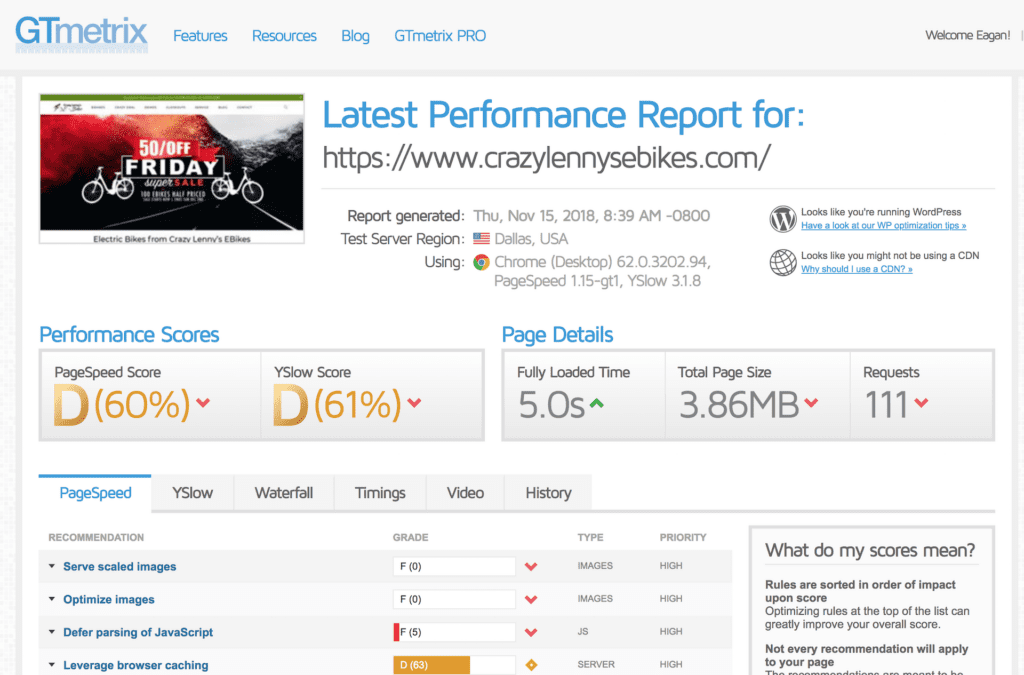Screen dimensions: 1024x675
Task: Click the 3.86MB total page size value
Action: (739, 405)
